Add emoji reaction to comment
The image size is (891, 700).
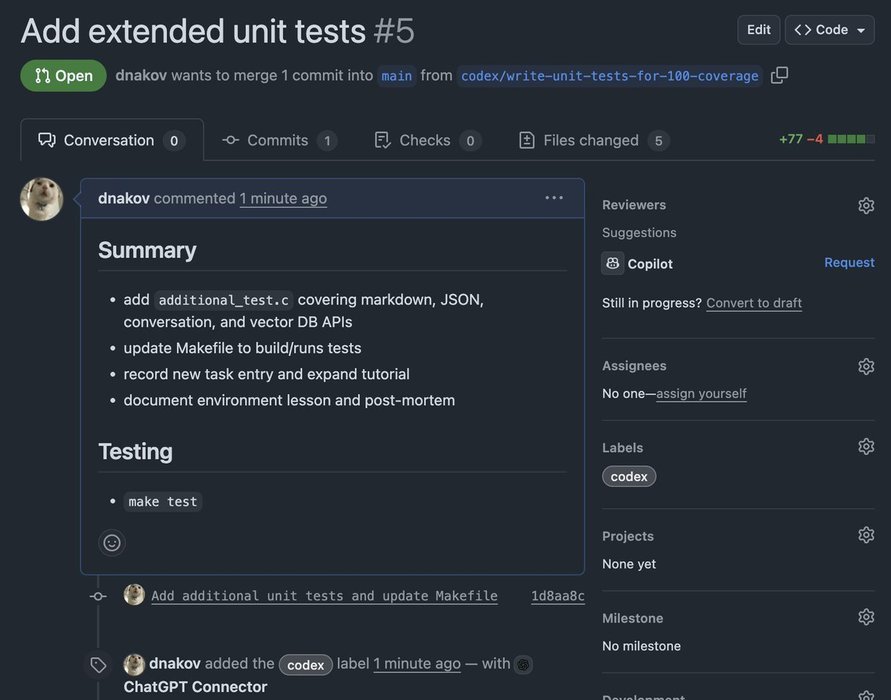(x=112, y=542)
